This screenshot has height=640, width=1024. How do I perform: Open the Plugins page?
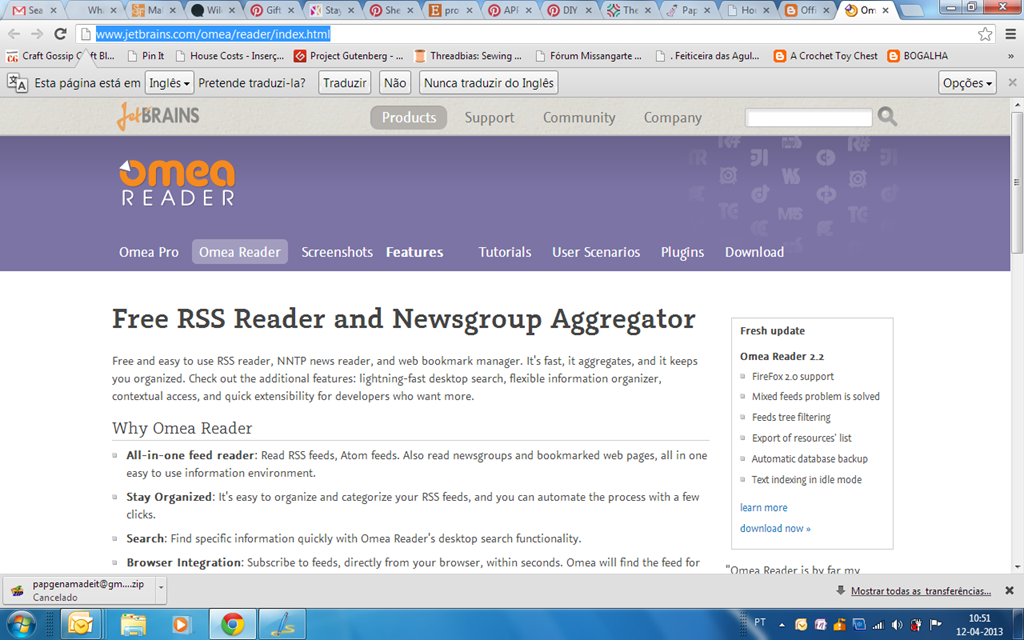click(682, 252)
